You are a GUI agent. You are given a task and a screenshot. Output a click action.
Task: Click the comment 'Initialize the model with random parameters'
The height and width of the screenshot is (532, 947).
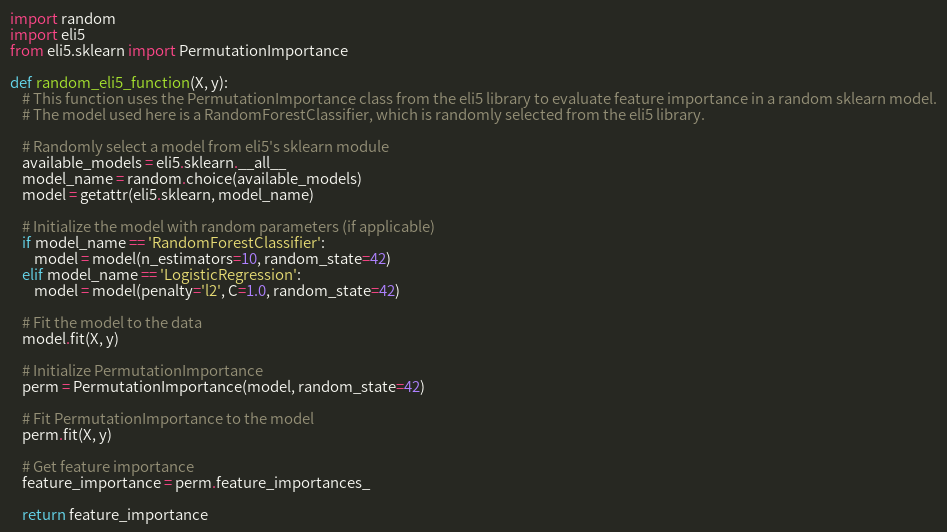228,227
